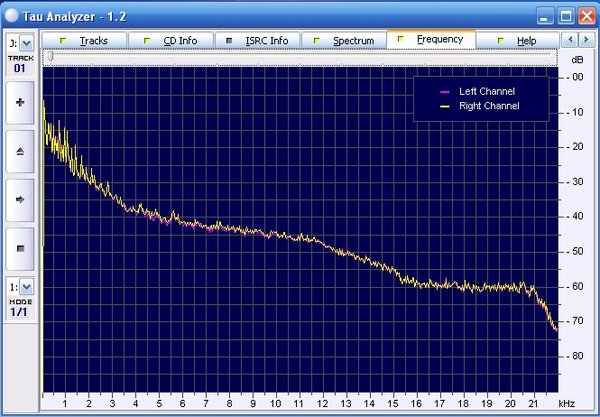
Task: Click the stop square button
Action: pos(20,249)
